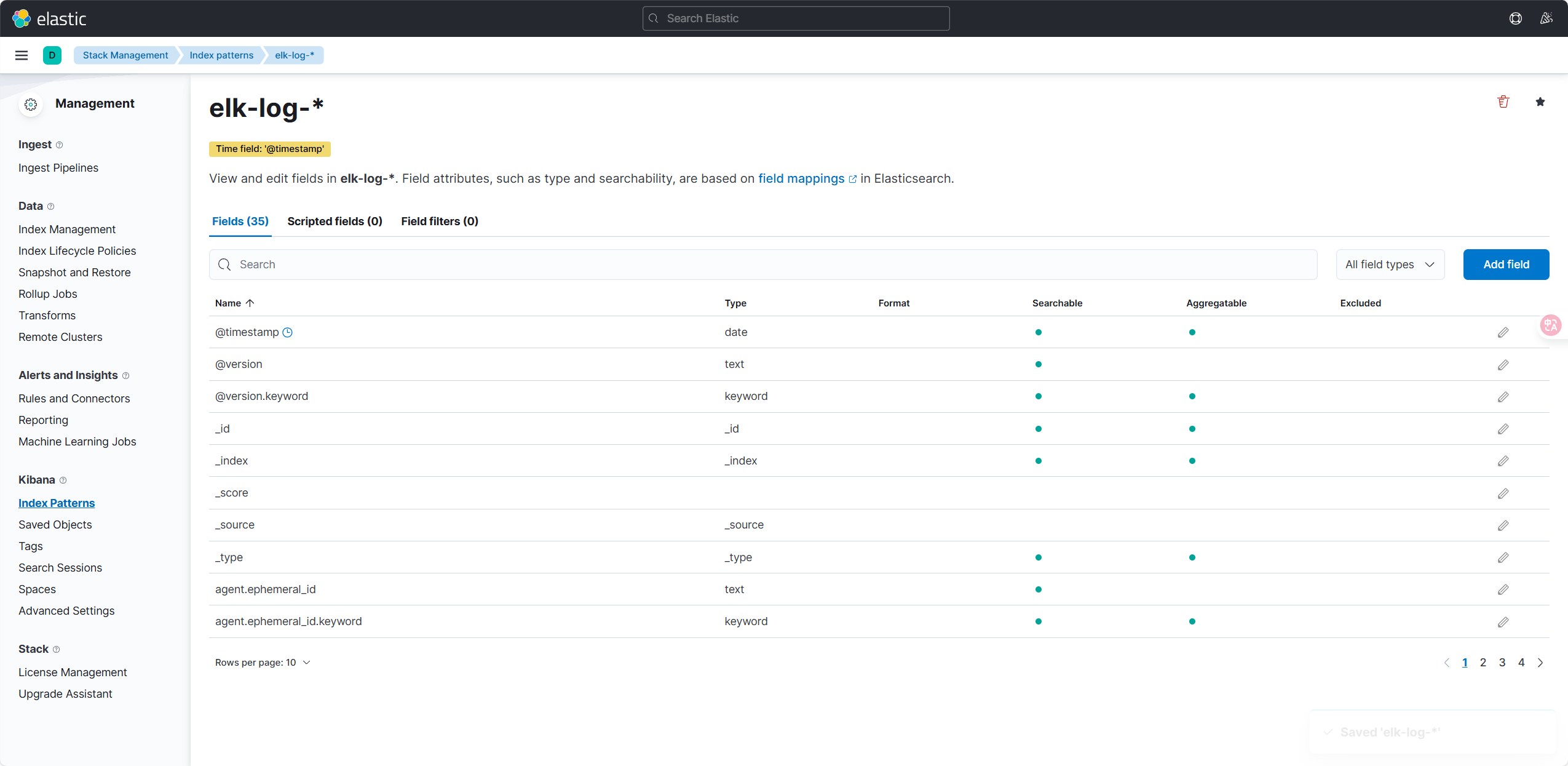1568x766 pixels.
Task: Click the Stack section info icon
Action: pos(57,650)
